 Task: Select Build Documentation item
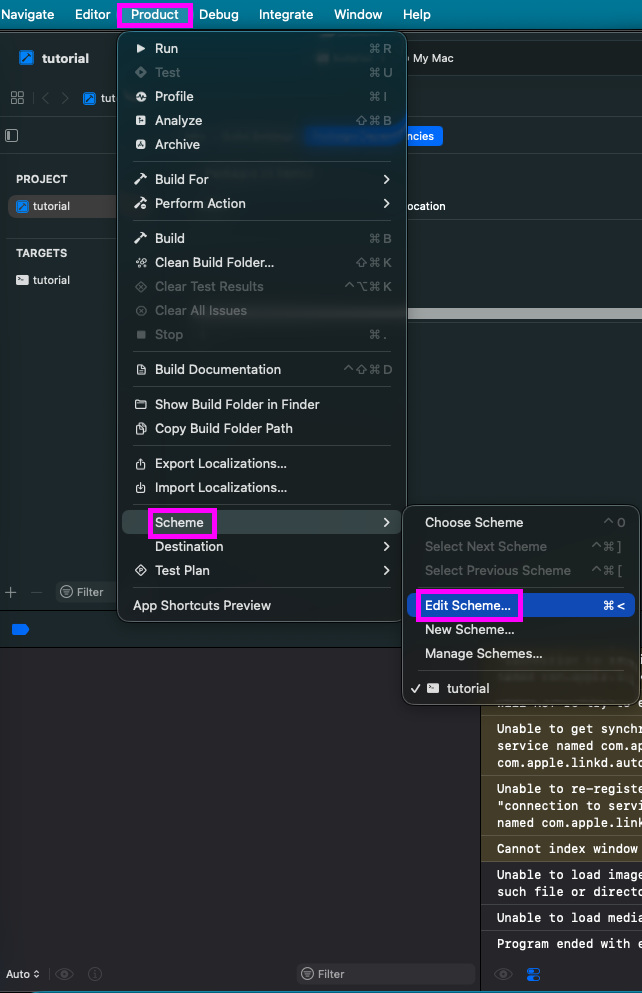tap(262, 370)
